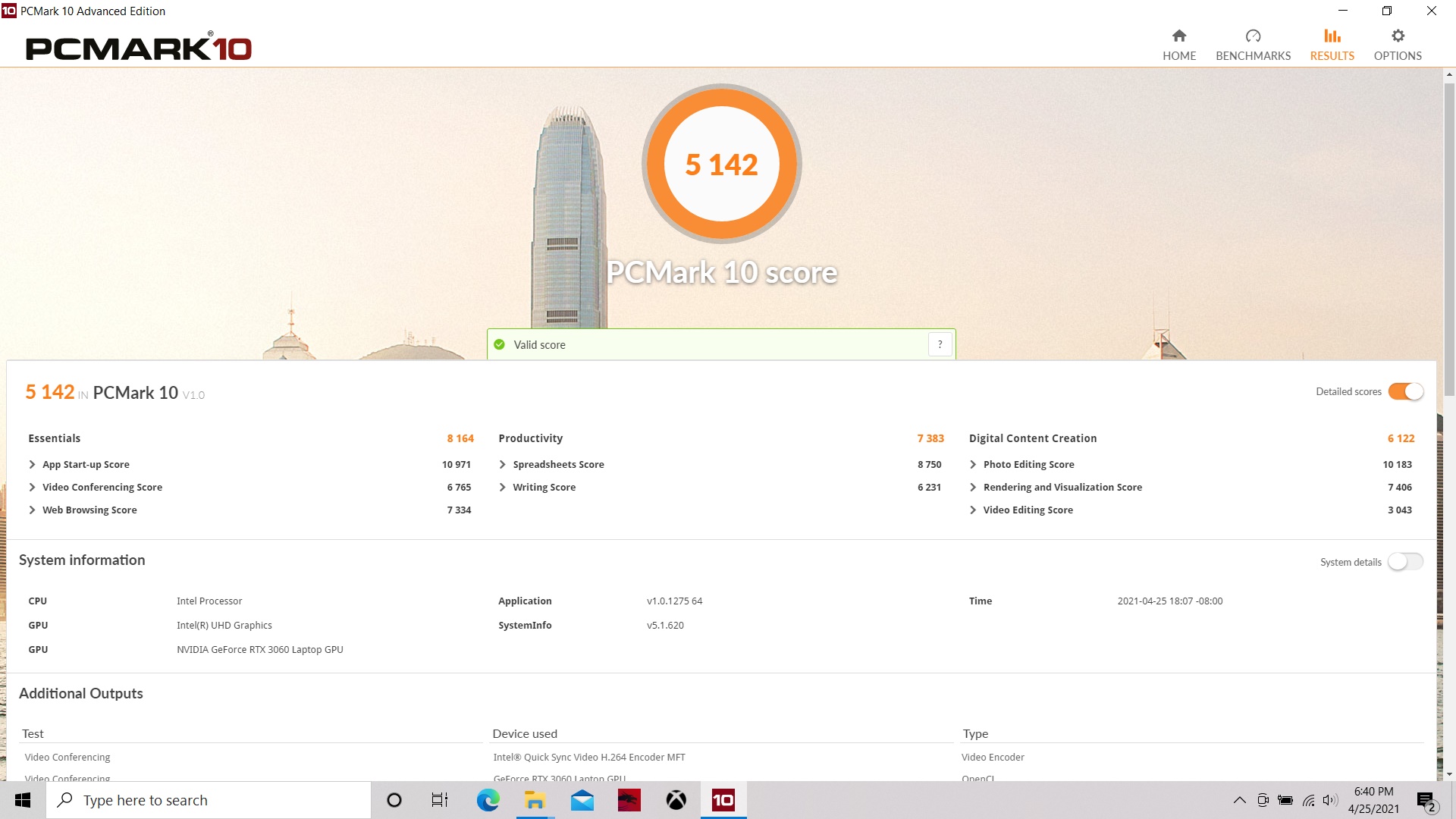This screenshot has width=1456, height=819.
Task: Open the Benchmarks tab
Action: 1253,45
